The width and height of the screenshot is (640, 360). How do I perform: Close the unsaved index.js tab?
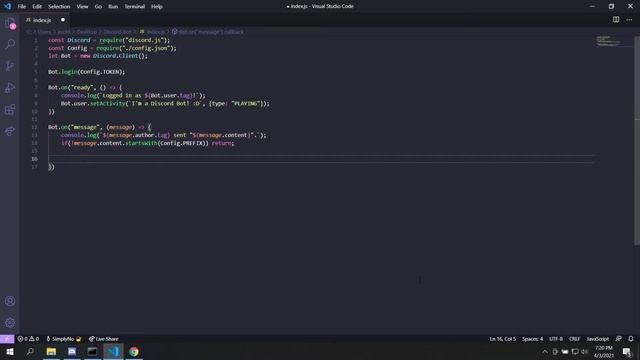click(63, 20)
